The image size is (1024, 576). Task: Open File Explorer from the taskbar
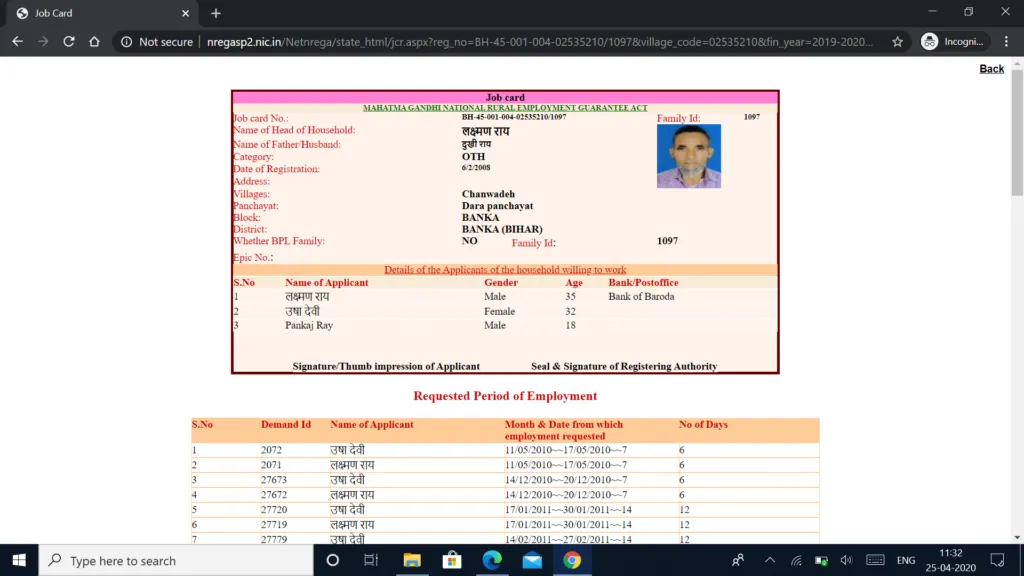413,562
